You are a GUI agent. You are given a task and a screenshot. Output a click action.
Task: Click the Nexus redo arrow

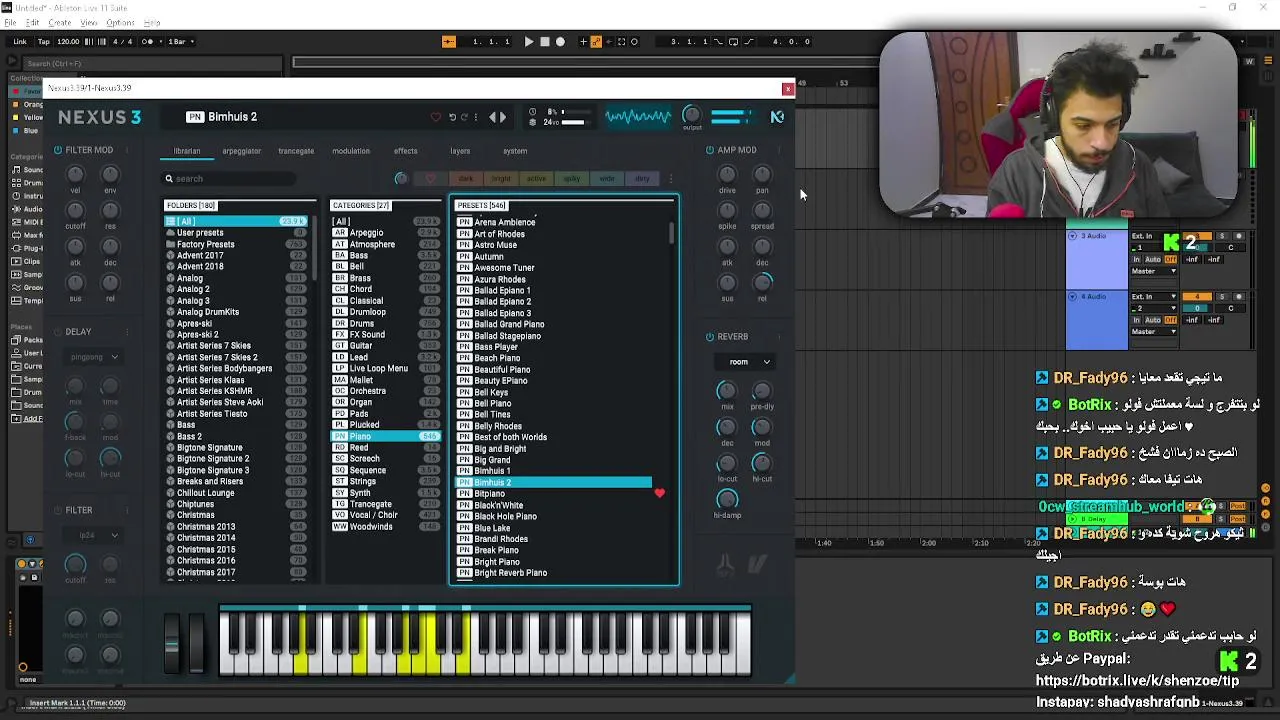pyautogui.click(x=465, y=117)
